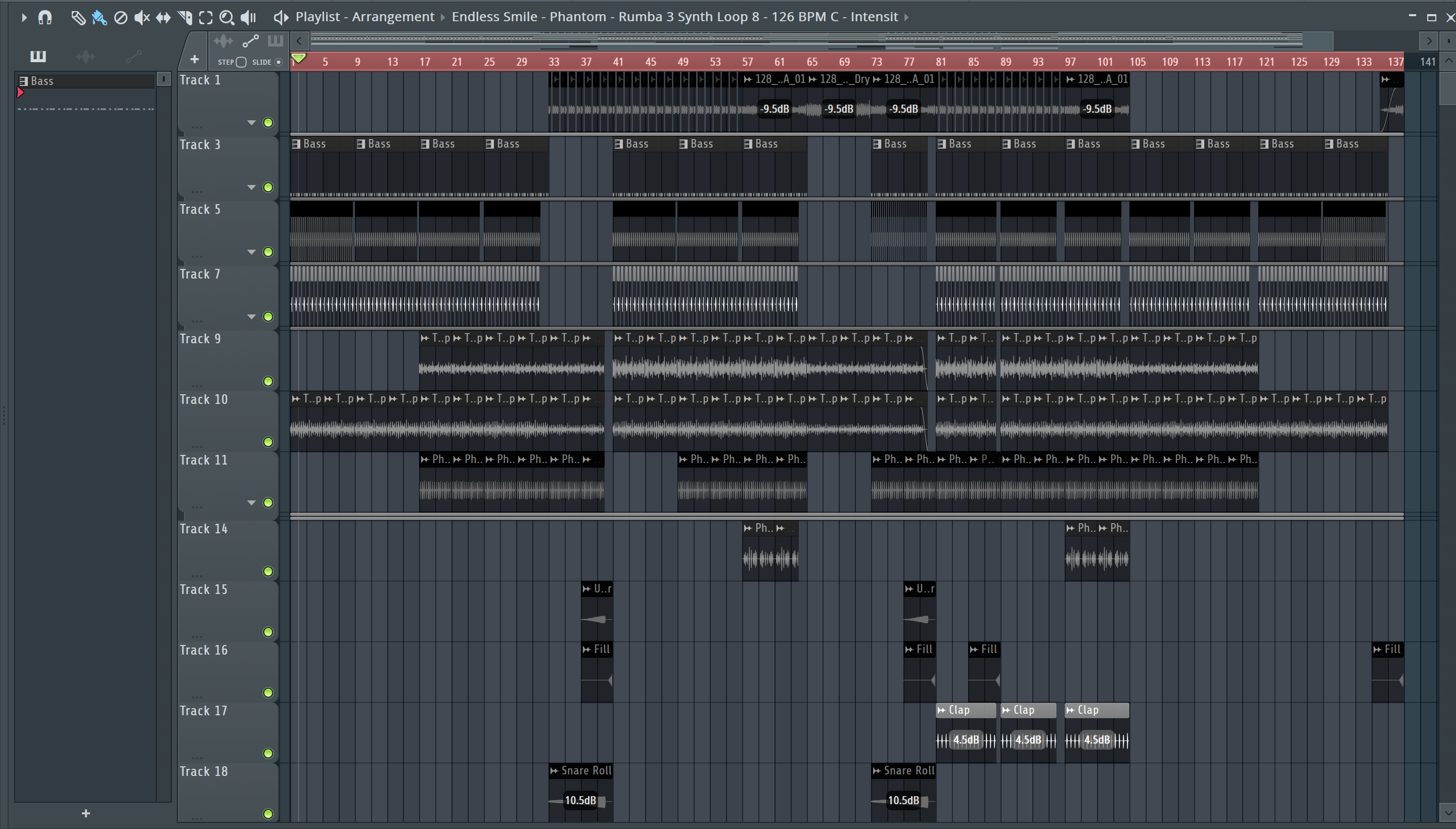Open arrangement dropdown after Playlist - Arrangement
1456x829 pixels.
point(442,18)
